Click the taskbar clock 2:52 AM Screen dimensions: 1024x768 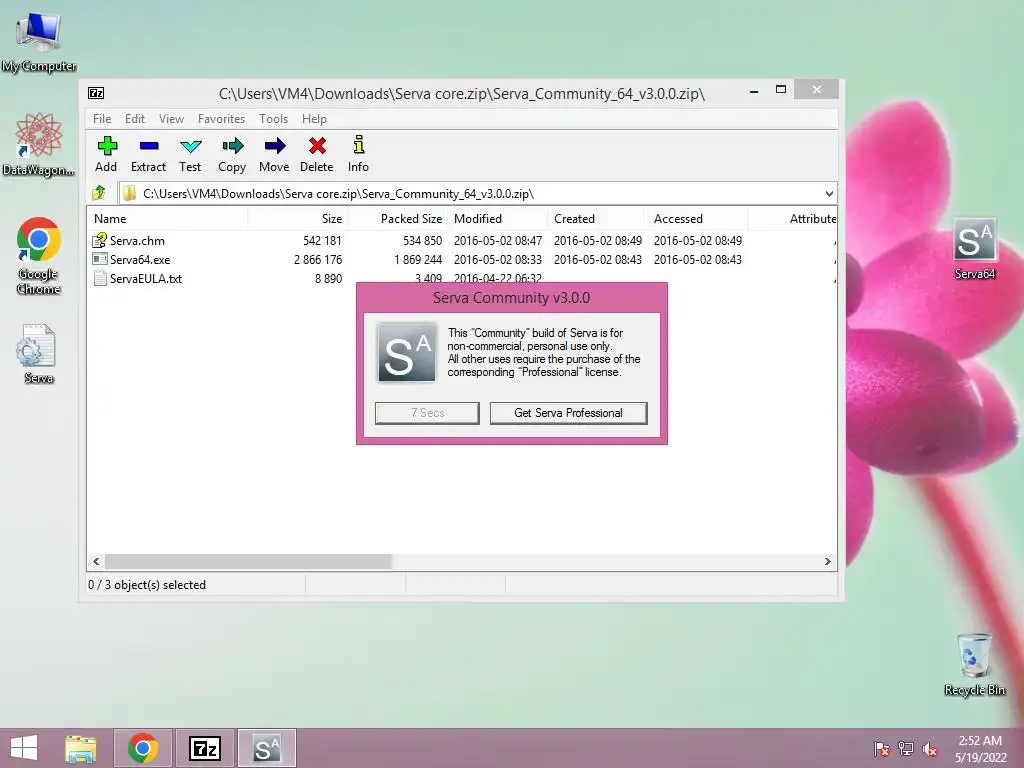980,741
